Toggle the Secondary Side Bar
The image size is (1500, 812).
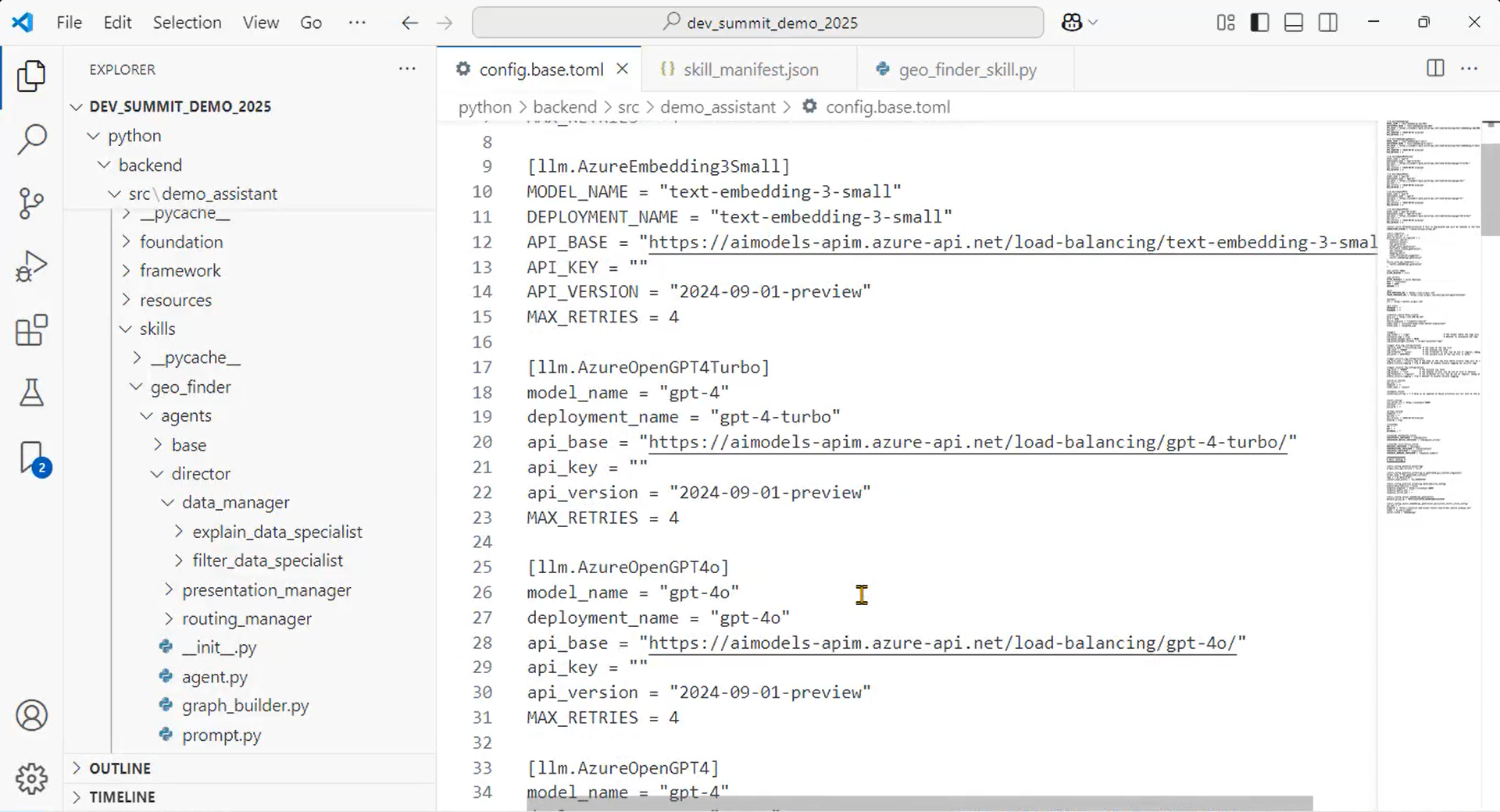[1328, 22]
